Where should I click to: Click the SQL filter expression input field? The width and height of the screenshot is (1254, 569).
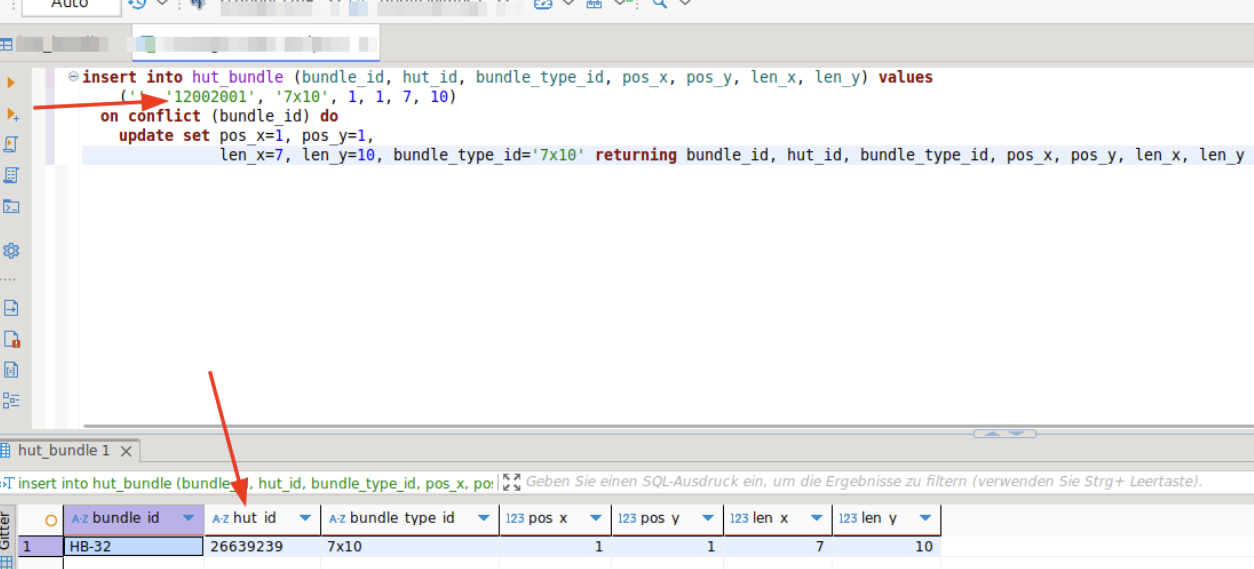coord(860,482)
